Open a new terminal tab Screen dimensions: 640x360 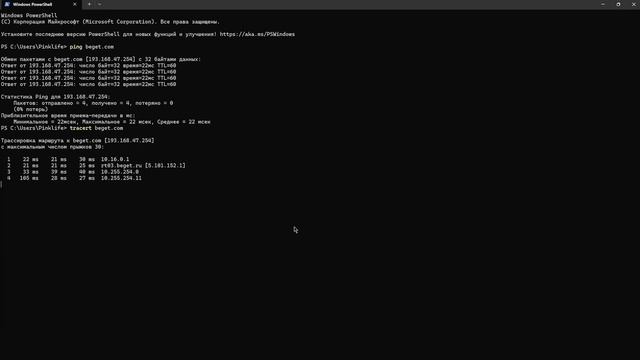pos(89,4)
